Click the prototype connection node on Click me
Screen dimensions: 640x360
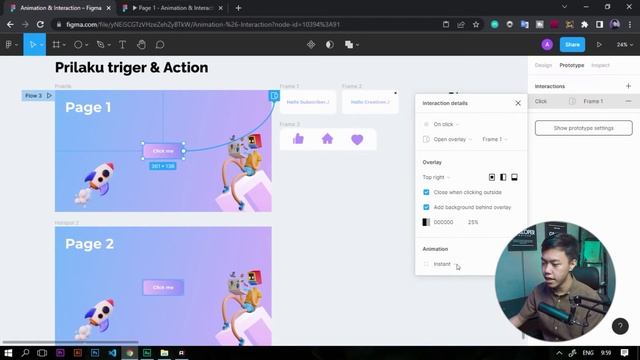click(x=183, y=151)
